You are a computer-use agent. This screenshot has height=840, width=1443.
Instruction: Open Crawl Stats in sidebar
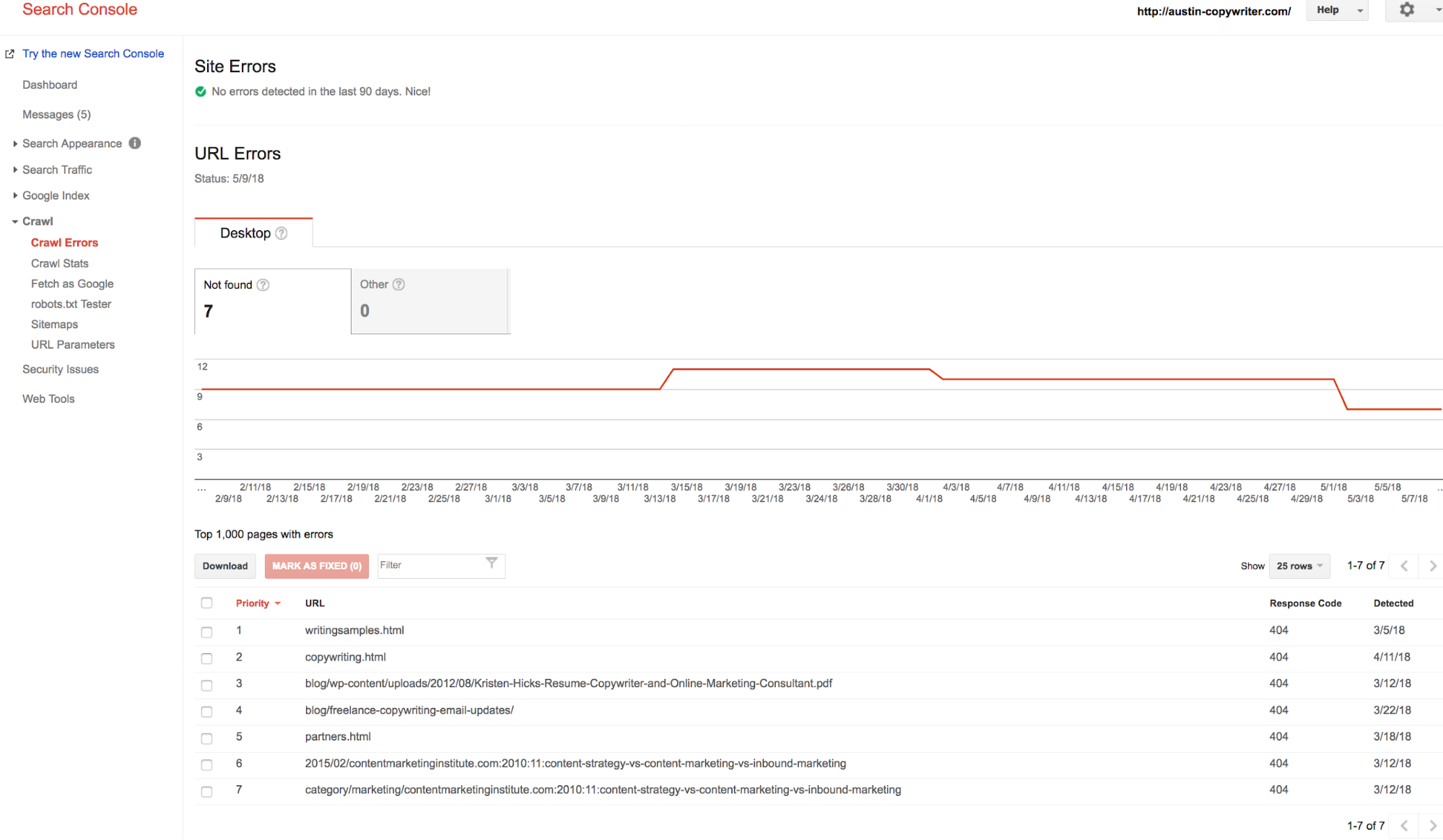click(x=60, y=263)
